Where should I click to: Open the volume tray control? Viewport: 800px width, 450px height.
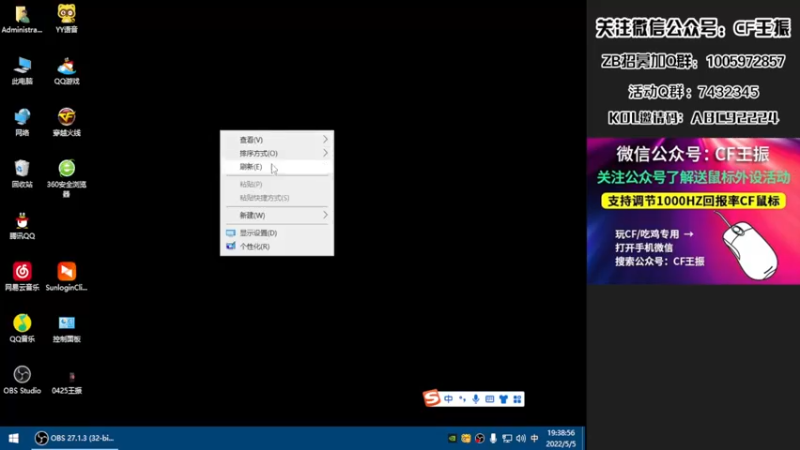pos(520,438)
